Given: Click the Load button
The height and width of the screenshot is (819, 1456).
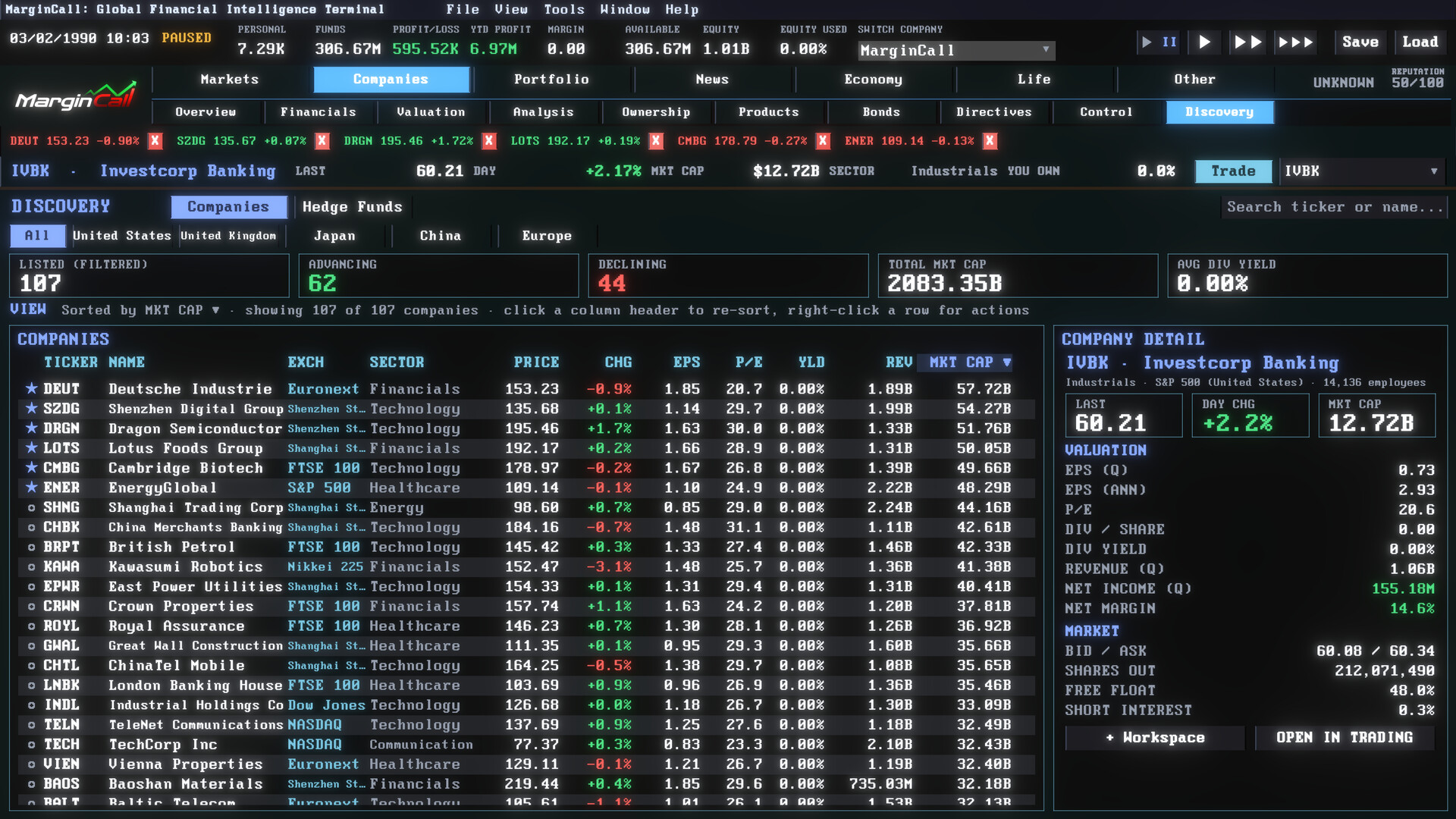Looking at the screenshot, I should tap(1420, 42).
